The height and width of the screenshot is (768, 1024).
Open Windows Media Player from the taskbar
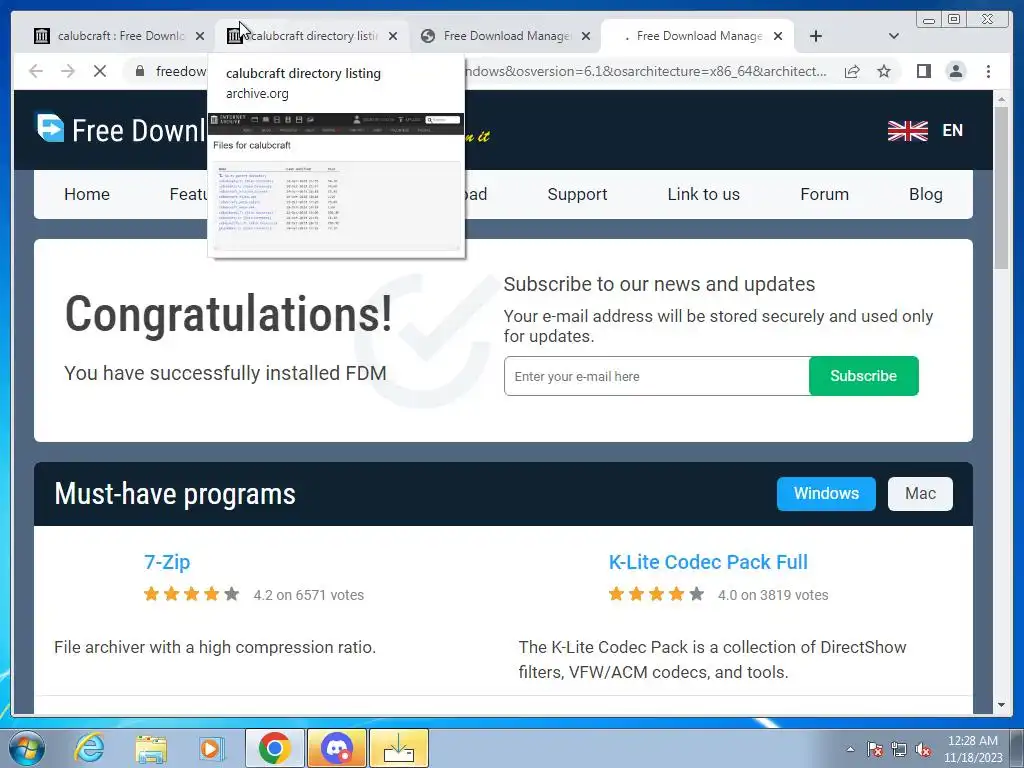[x=212, y=748]
